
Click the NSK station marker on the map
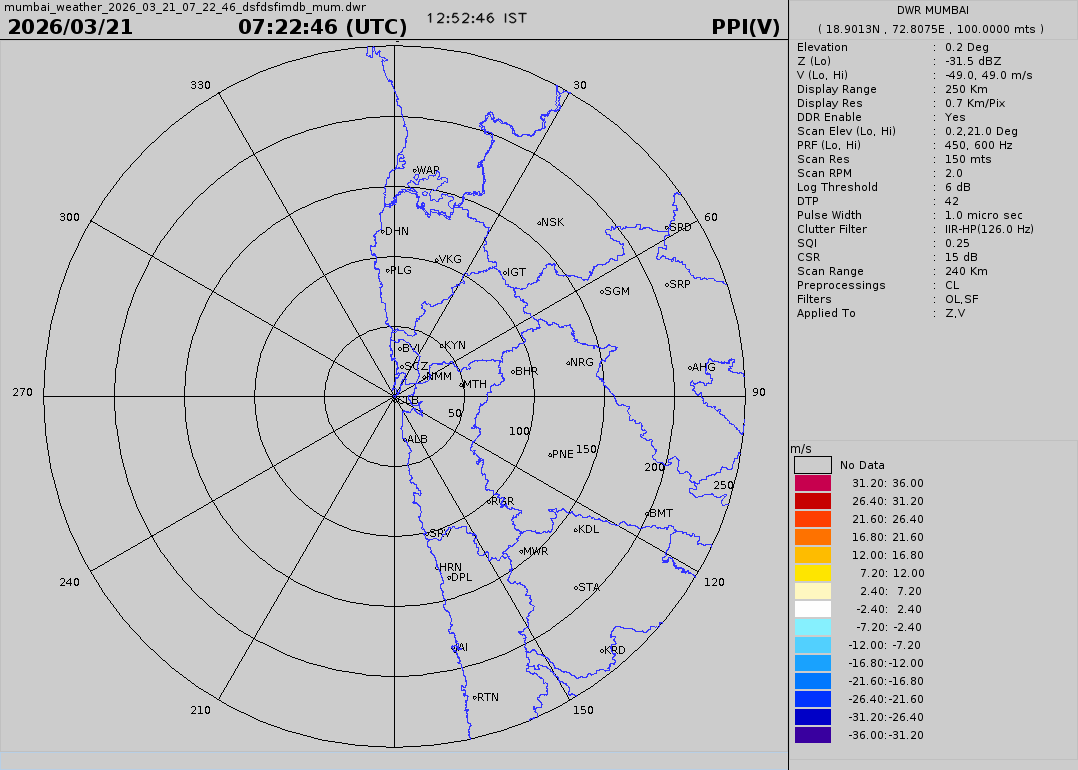[540, 222]
